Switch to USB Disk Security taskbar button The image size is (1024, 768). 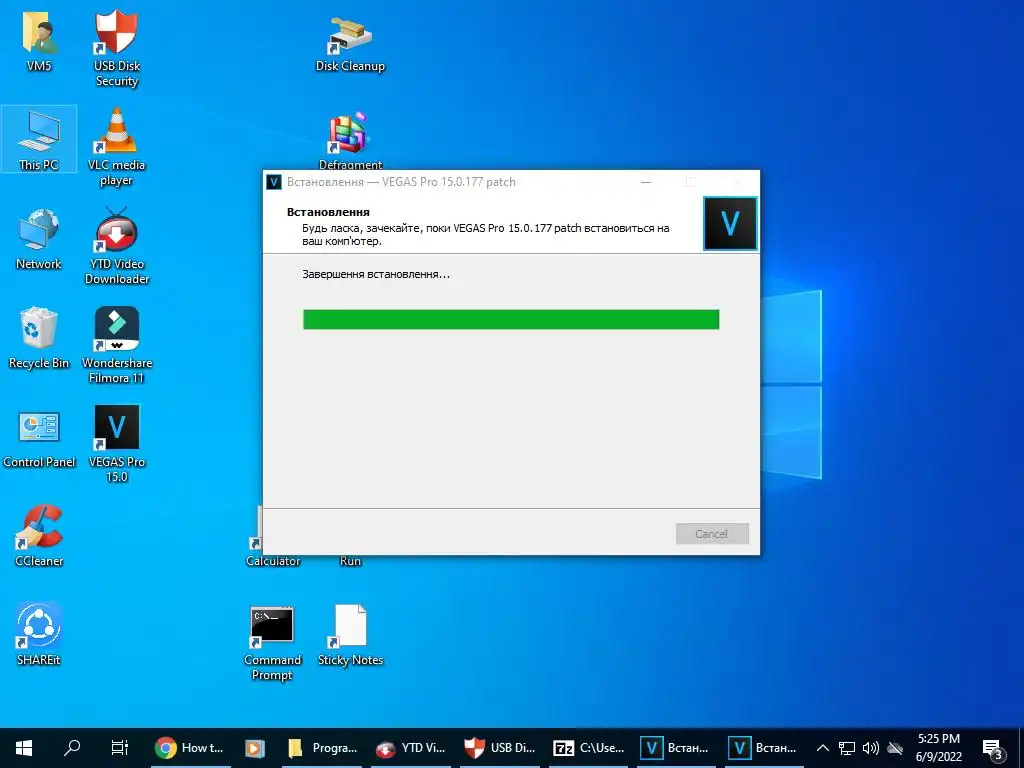pyautogui.click(x=500, y=748)
